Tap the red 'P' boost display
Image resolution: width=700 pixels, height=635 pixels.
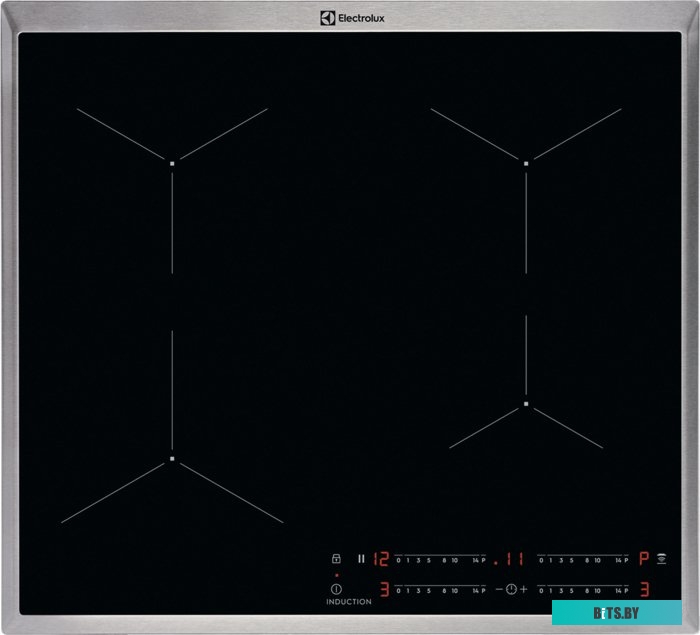click(x=644, y=559)
